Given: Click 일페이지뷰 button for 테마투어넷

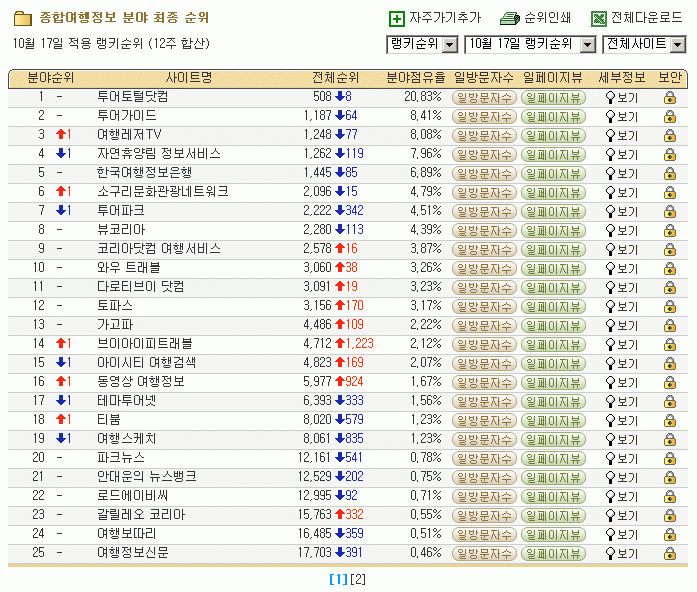Looking at the screenshot, I should (x=553, y=402).
